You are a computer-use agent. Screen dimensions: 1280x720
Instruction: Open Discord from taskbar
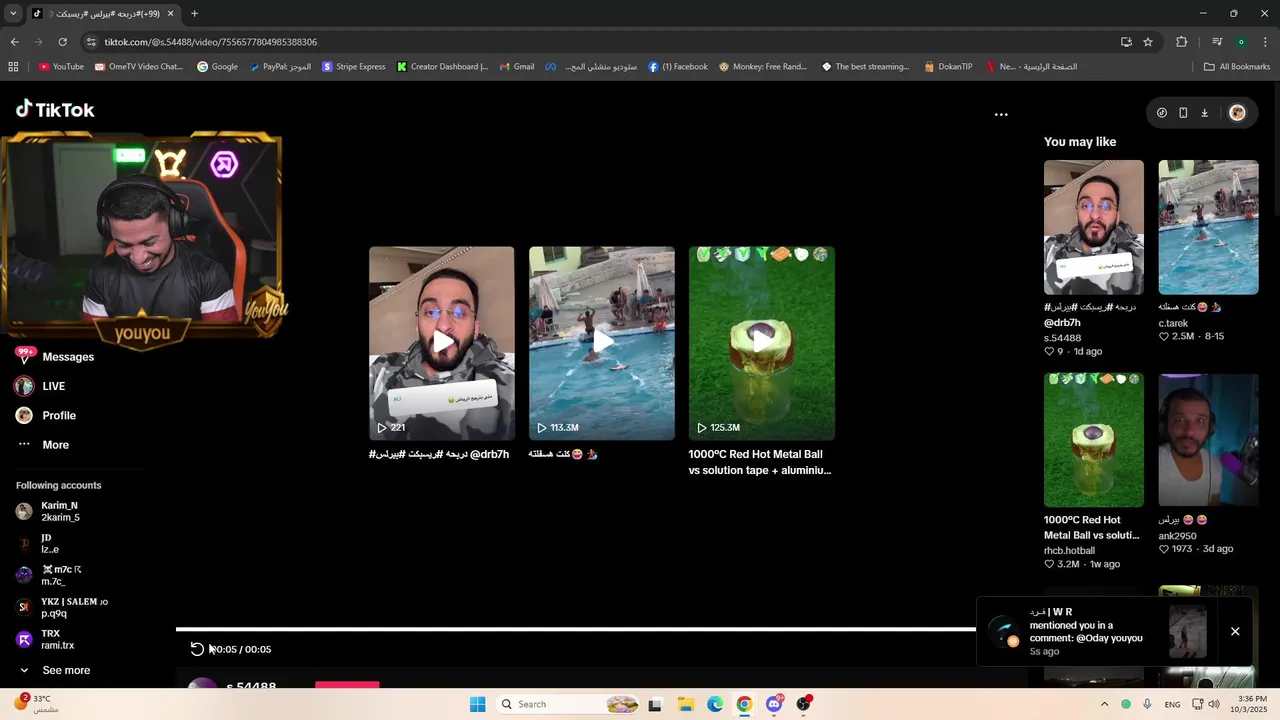coord(774,704)
